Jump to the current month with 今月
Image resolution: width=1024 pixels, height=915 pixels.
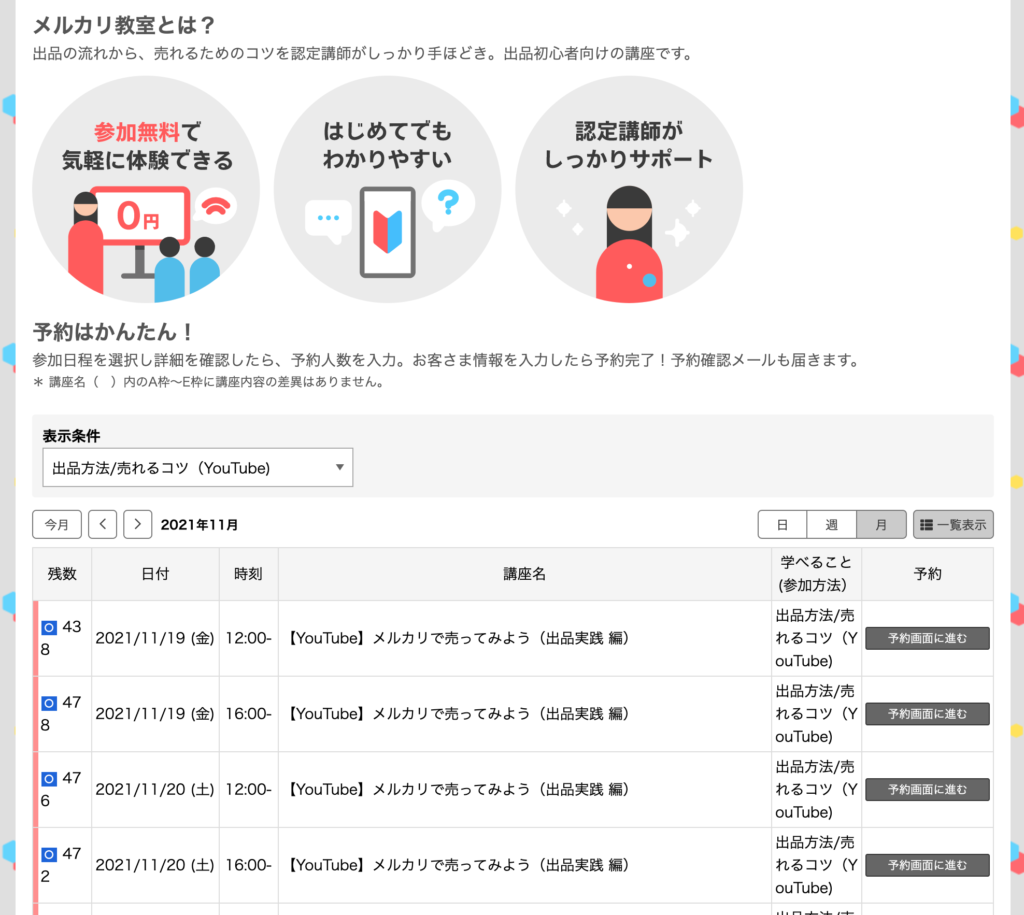pos(57,524)
